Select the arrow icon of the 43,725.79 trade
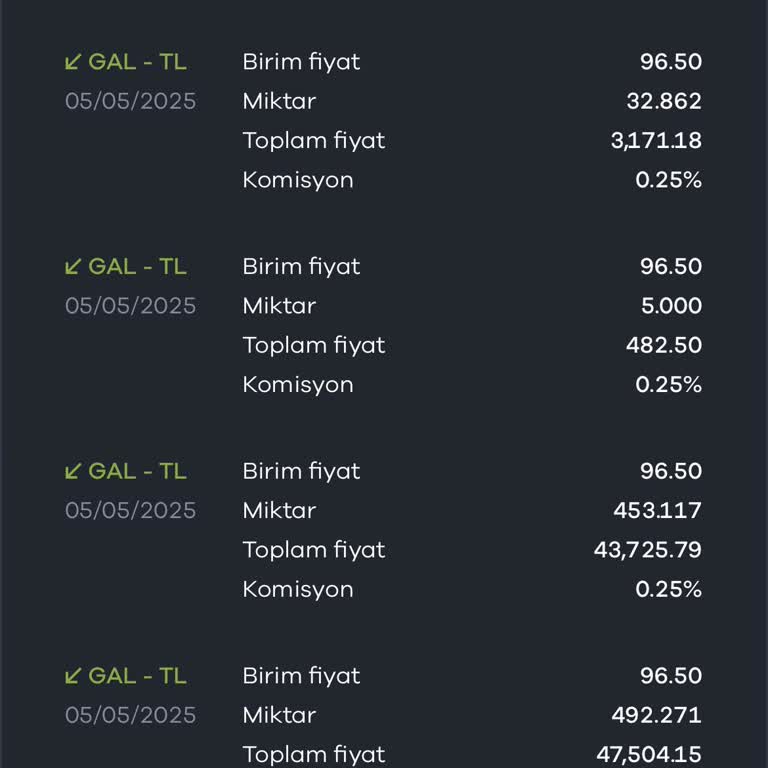This screenshot has width=768, height=768. point(72,471)
